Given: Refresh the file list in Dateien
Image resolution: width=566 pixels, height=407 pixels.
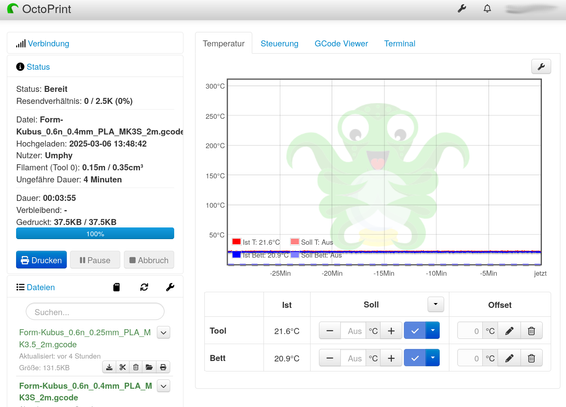Looking at the screenshot, I should tap(144, 287).
